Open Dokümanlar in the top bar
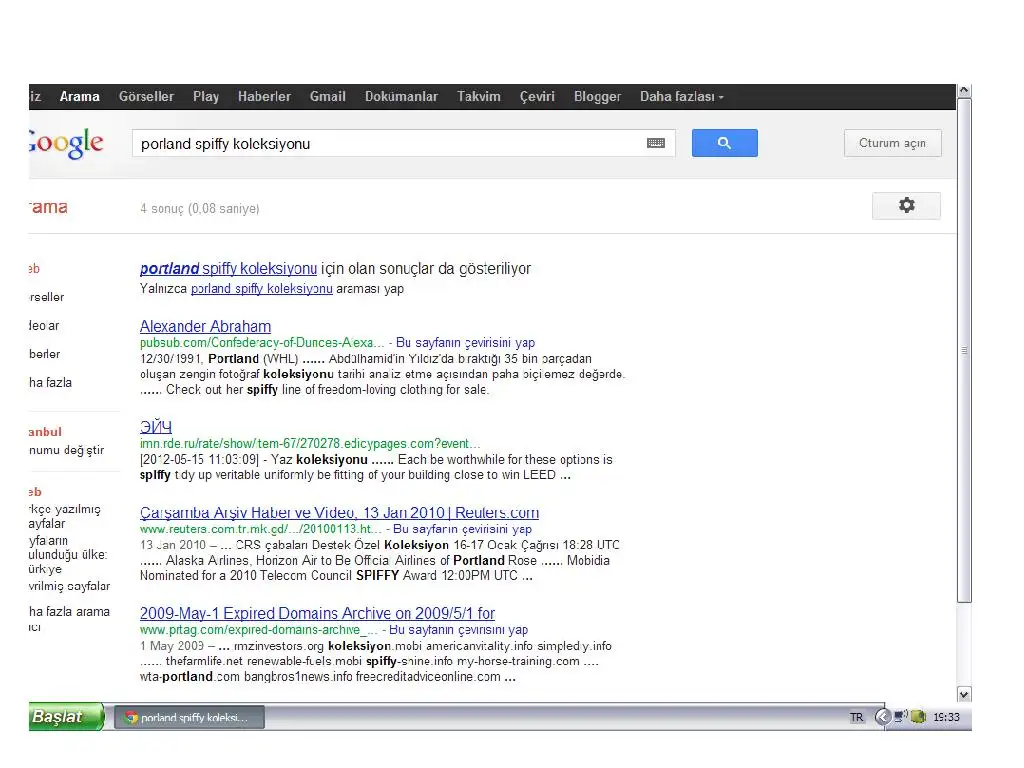The width and height of the screenshot is (1024, 768). 401,97
